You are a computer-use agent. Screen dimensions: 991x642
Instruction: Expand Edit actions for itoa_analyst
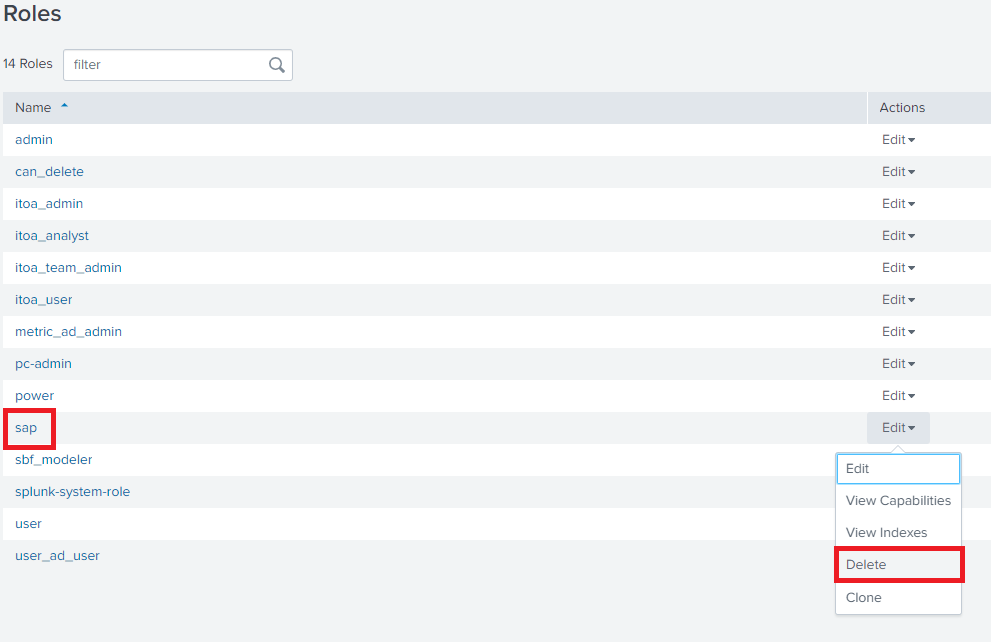coord(898,236)
